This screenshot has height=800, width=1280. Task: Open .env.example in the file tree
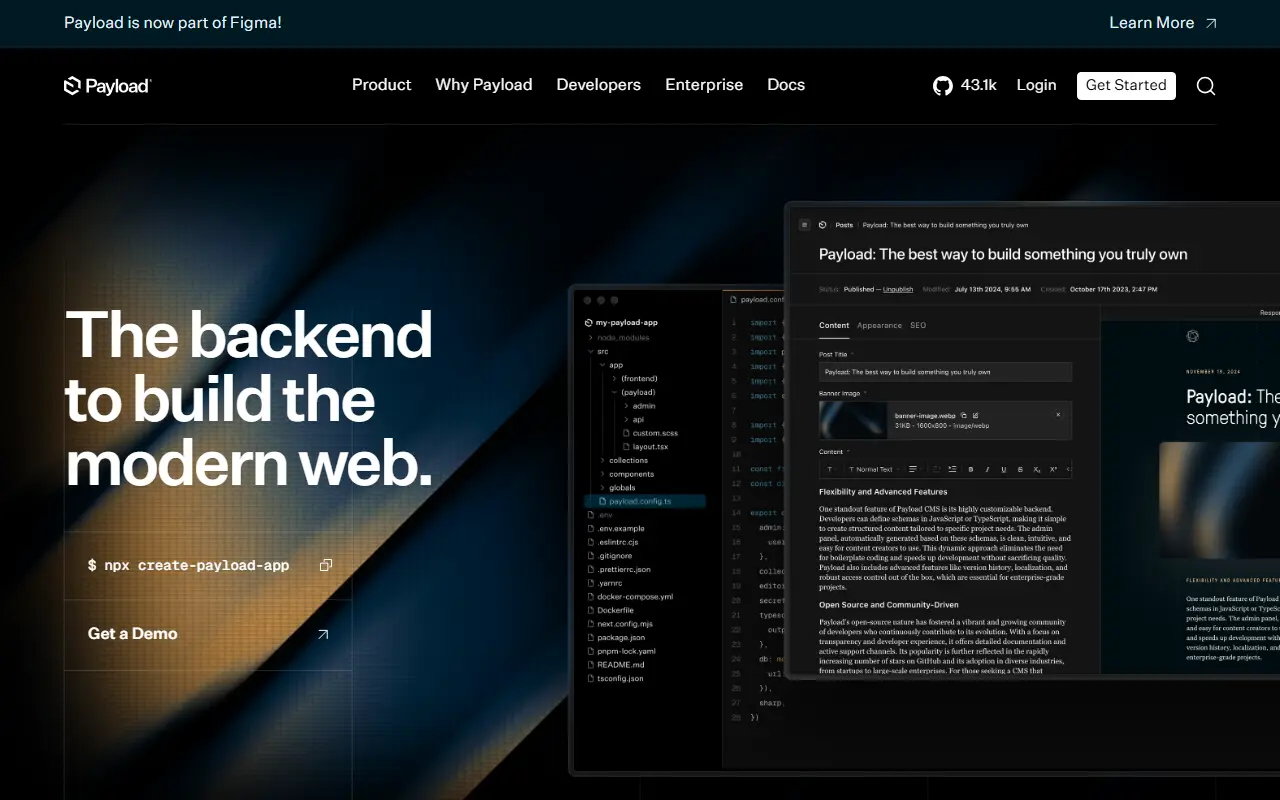(621, 528)
